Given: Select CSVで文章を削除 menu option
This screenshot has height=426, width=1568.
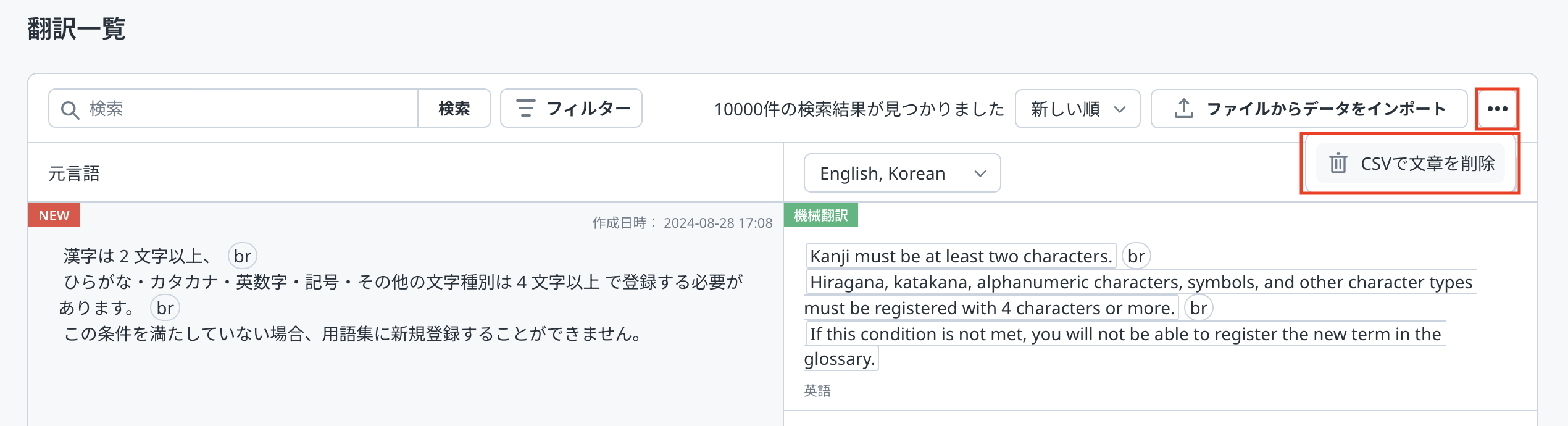Looking at the screenshot, I should (1427, 164).
